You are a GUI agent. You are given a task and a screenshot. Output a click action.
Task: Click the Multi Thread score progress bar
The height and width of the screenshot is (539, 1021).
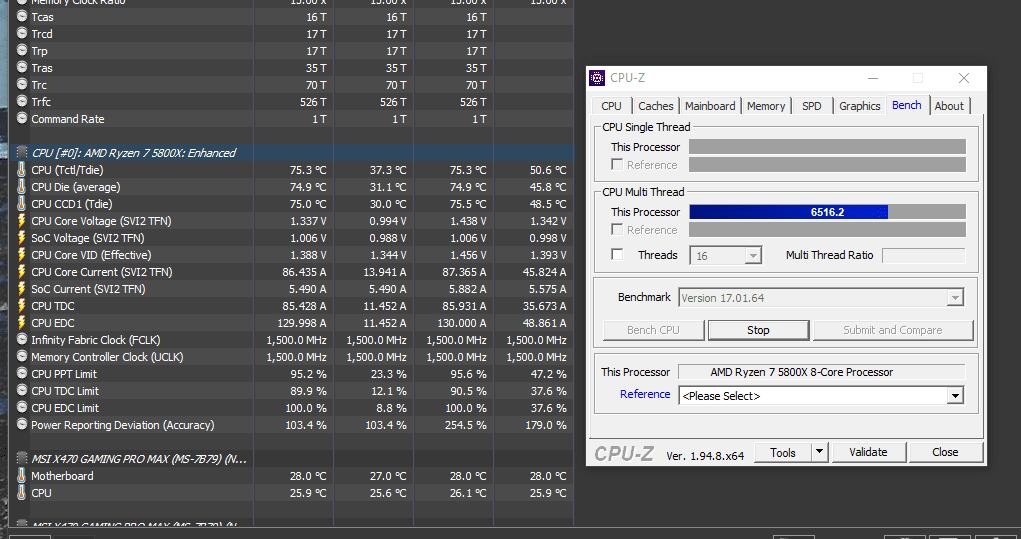(x=827, y=212)
